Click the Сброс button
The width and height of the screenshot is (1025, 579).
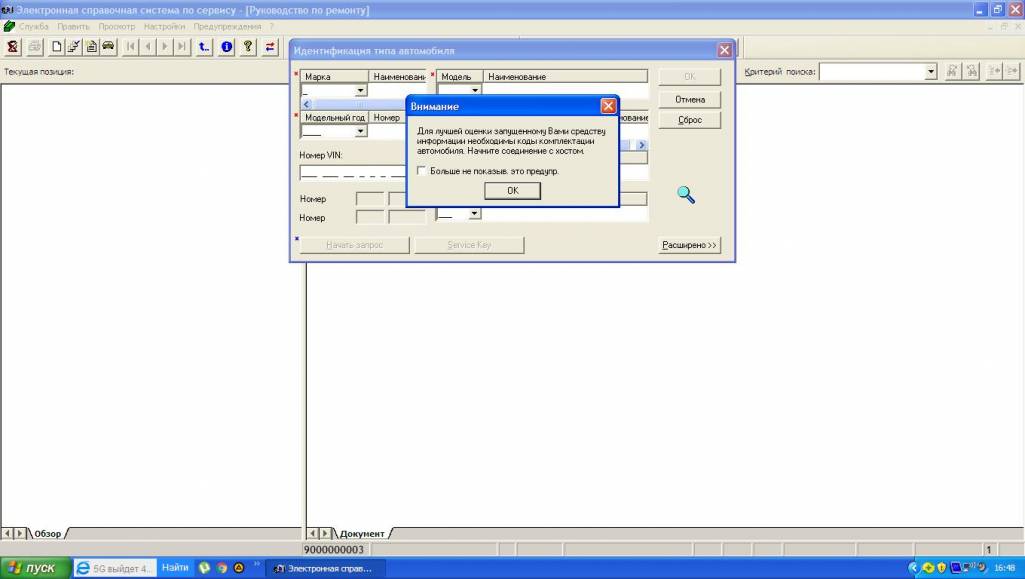point(689,120)
